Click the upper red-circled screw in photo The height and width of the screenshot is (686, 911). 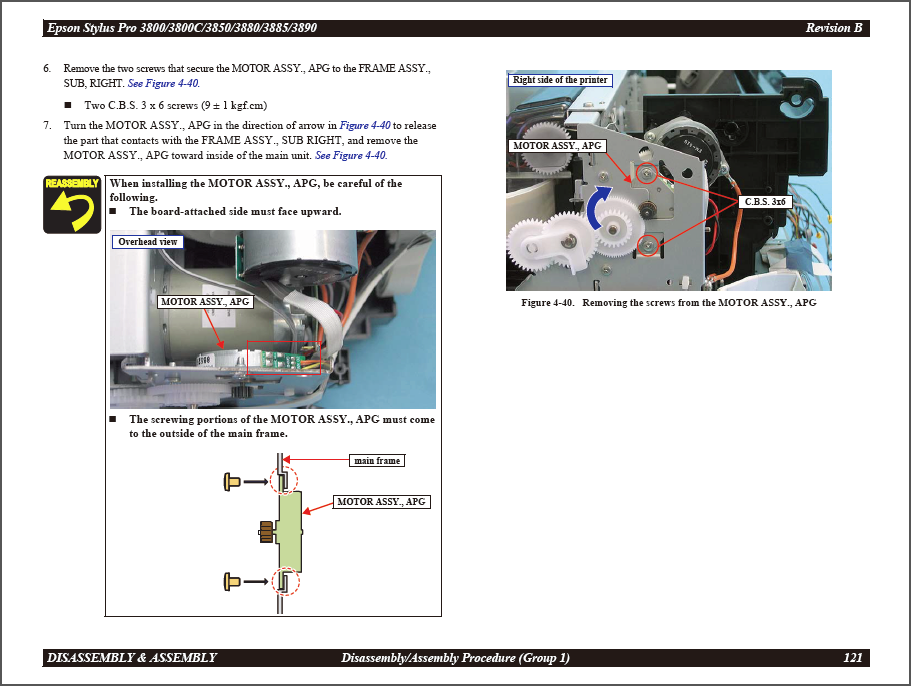[x=646, y=175]
